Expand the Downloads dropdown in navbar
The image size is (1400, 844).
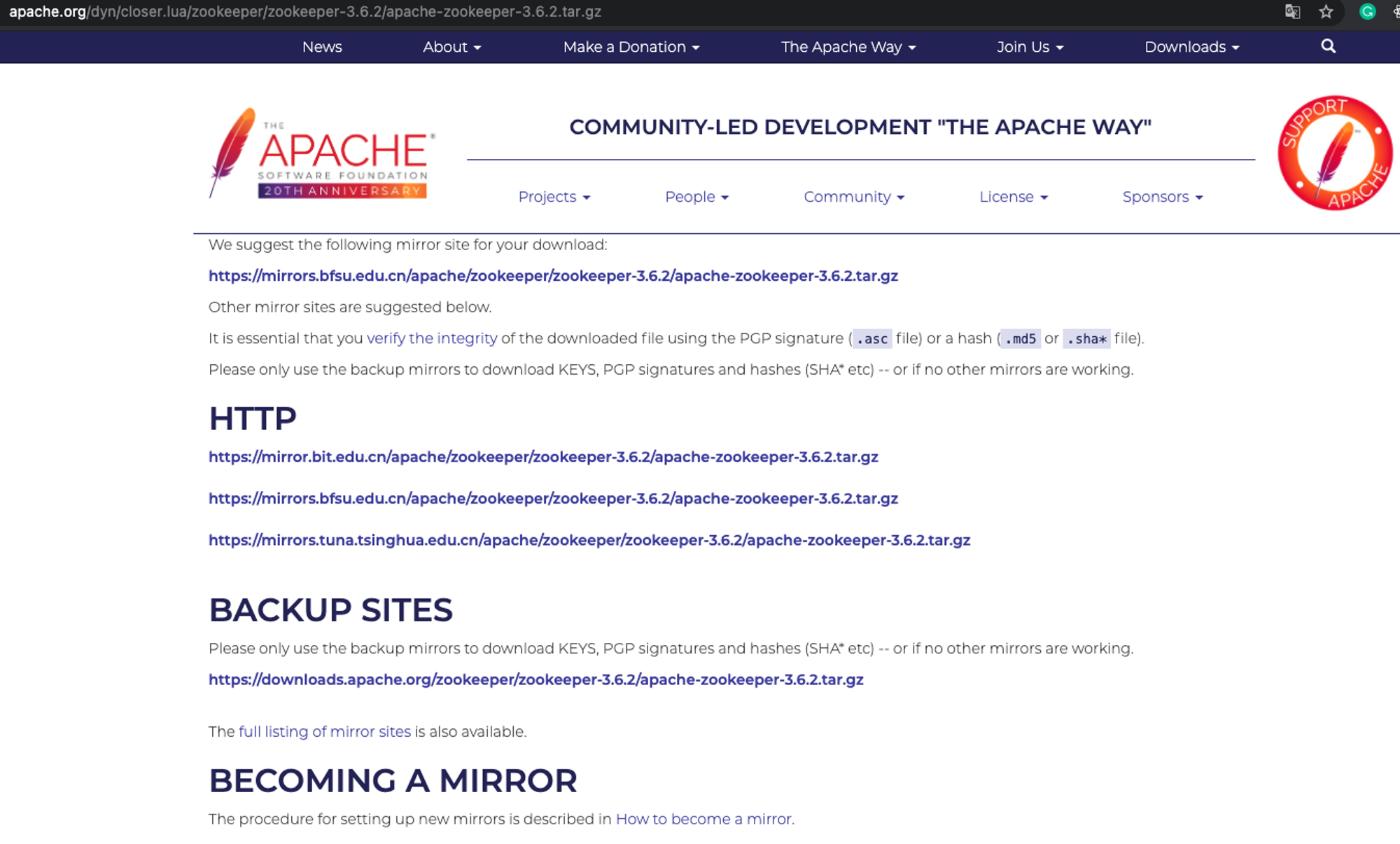coord(1192,47)
